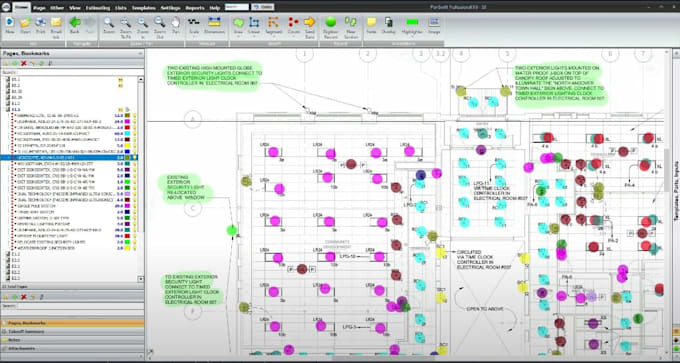The height and width of the screenshot is (363, 680).
Task: Click yellow swatch for Weatherproof Junction Box
Action: click(127, 248)
